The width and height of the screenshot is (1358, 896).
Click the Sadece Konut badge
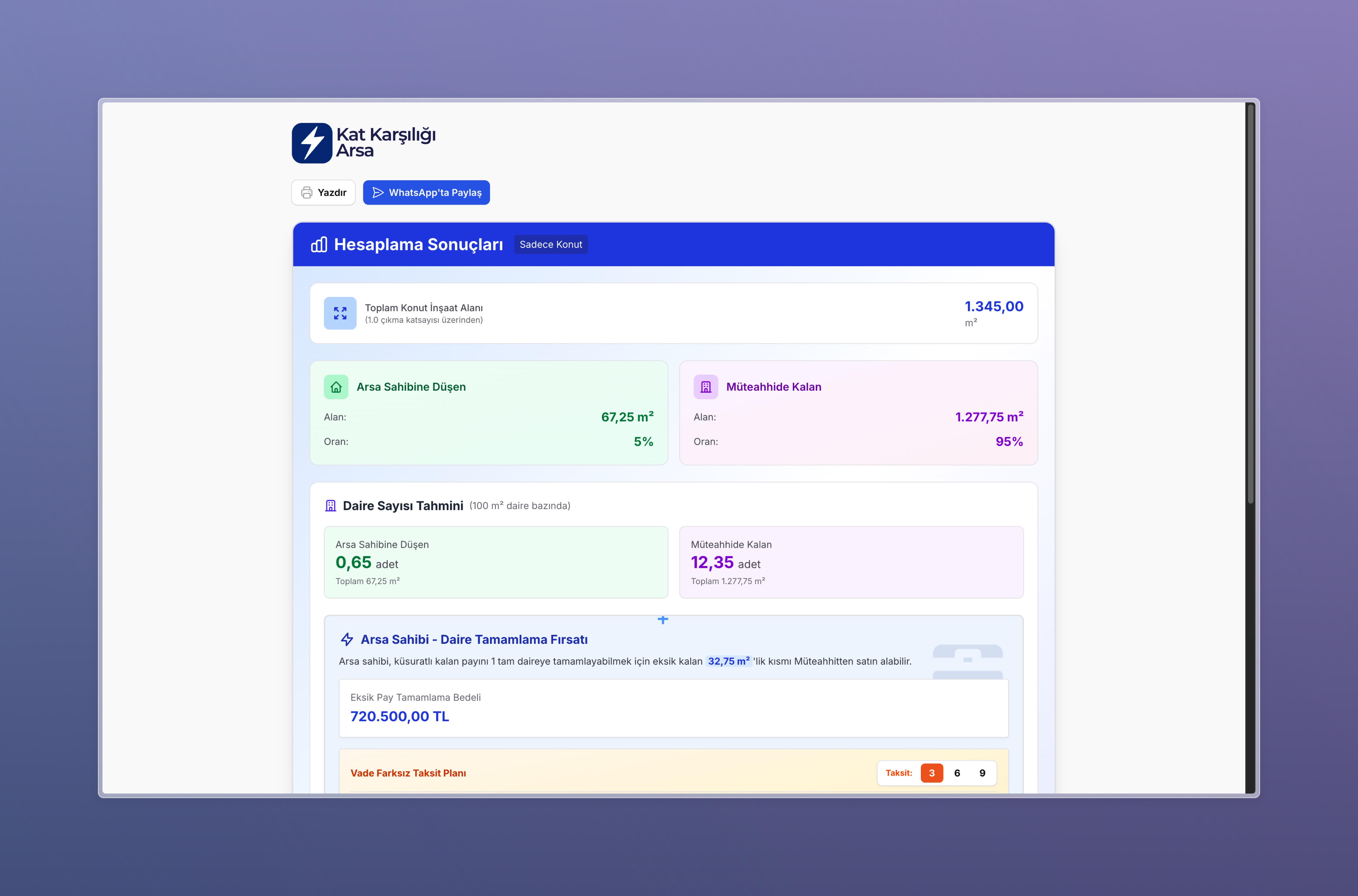coord(550,245)
